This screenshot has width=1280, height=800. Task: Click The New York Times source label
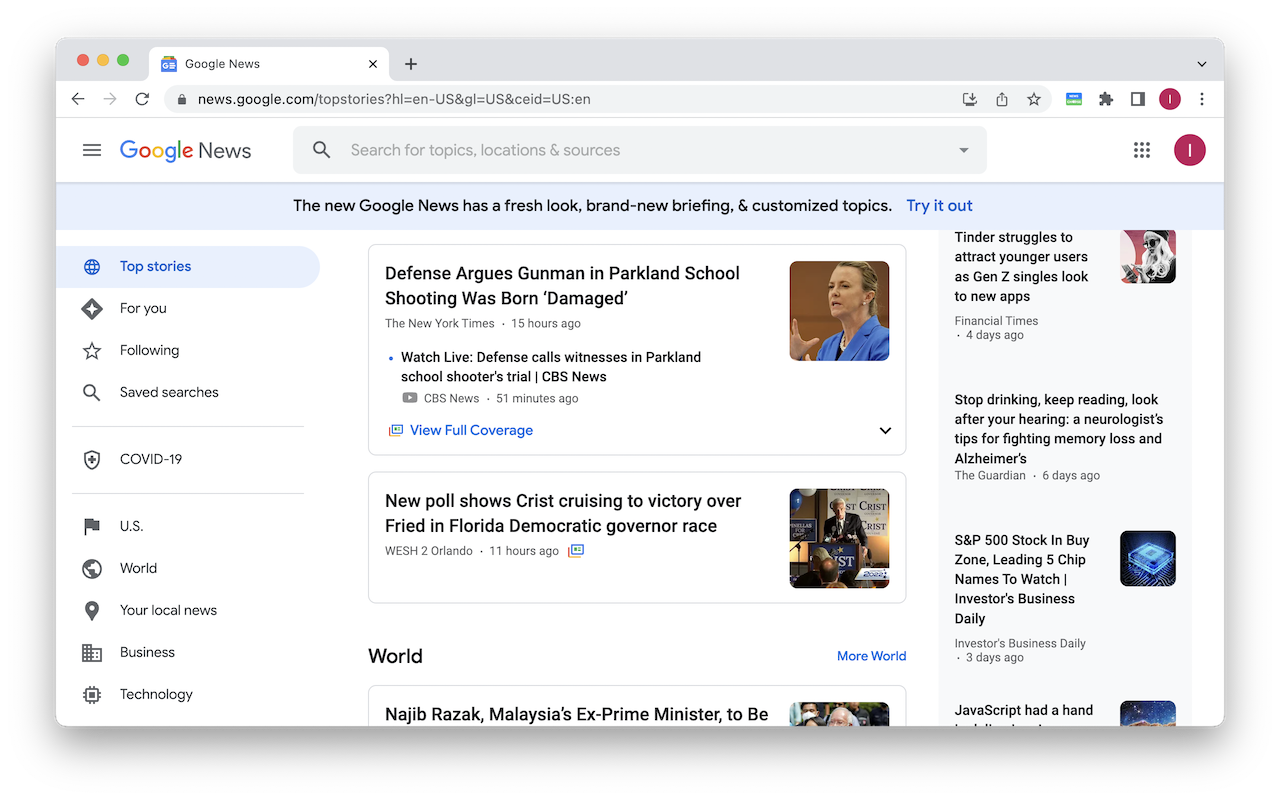click(x=440, y=323)
